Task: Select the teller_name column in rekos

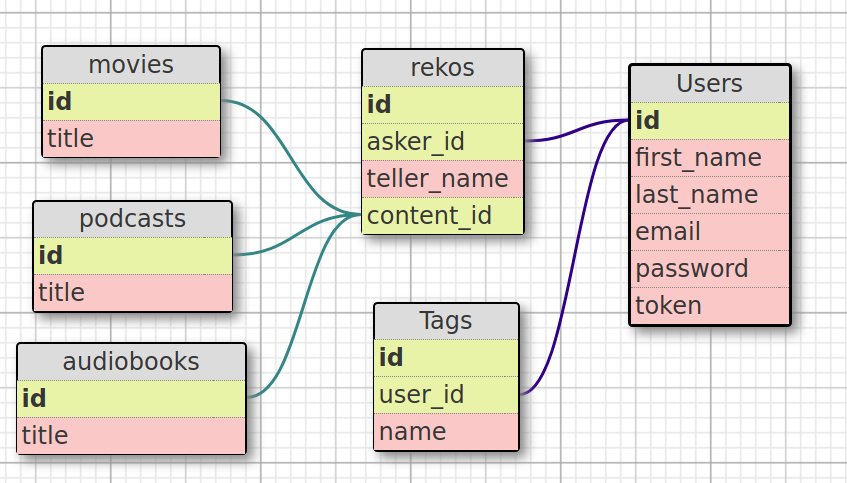Action: 443,179
